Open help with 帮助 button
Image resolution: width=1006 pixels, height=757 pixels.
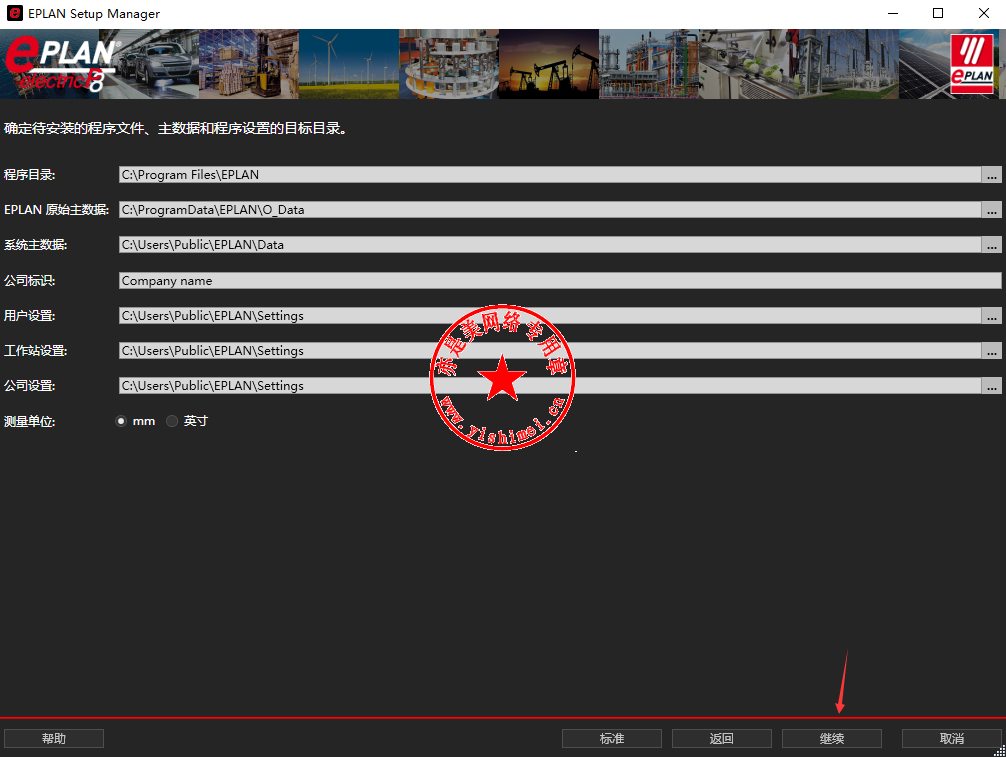click(x=54, y=738)
